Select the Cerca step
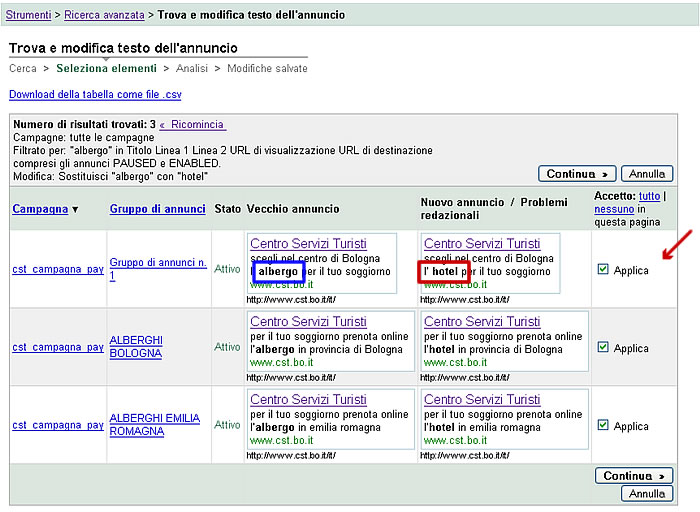700x512 pixels. tap(23, 68)
